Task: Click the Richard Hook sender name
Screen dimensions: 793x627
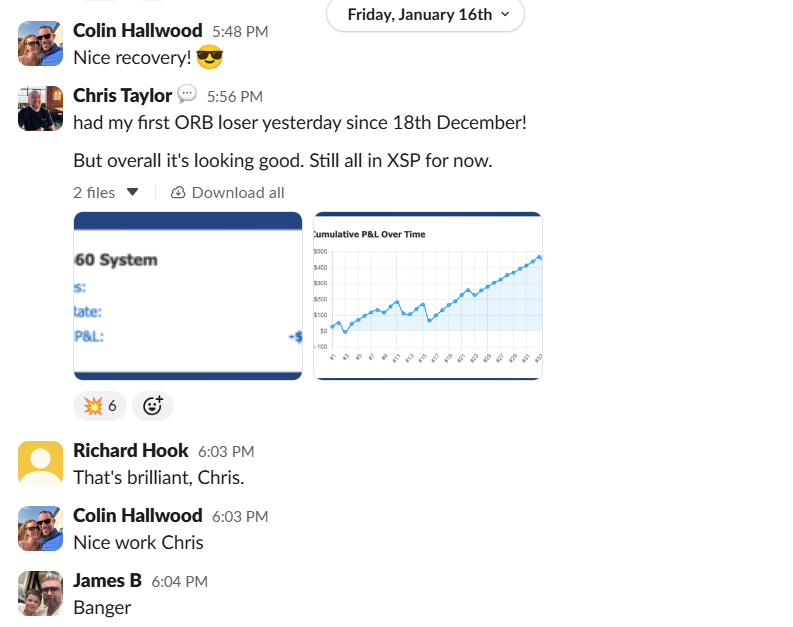Action: pos(131,451)
